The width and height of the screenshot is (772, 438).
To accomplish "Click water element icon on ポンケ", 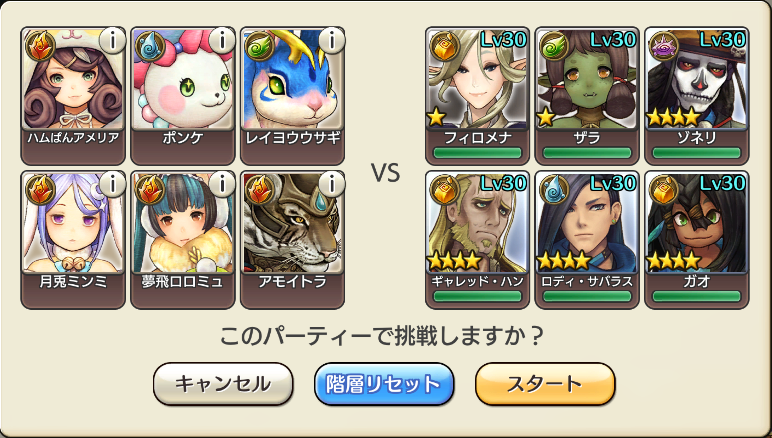I will [150, 46].
